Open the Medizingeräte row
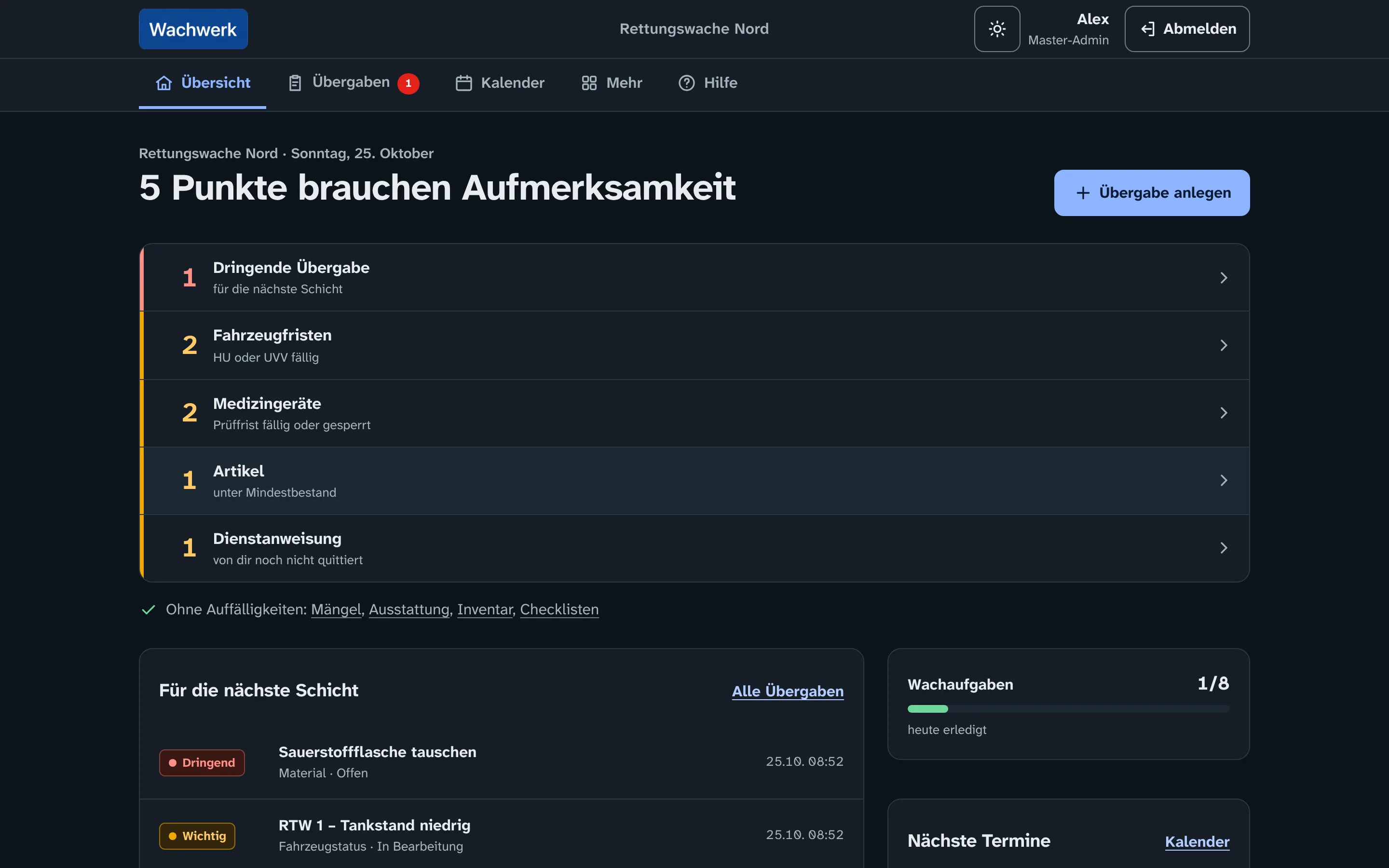This screenshot has height=868, width=1389. [x=694, y=413]
